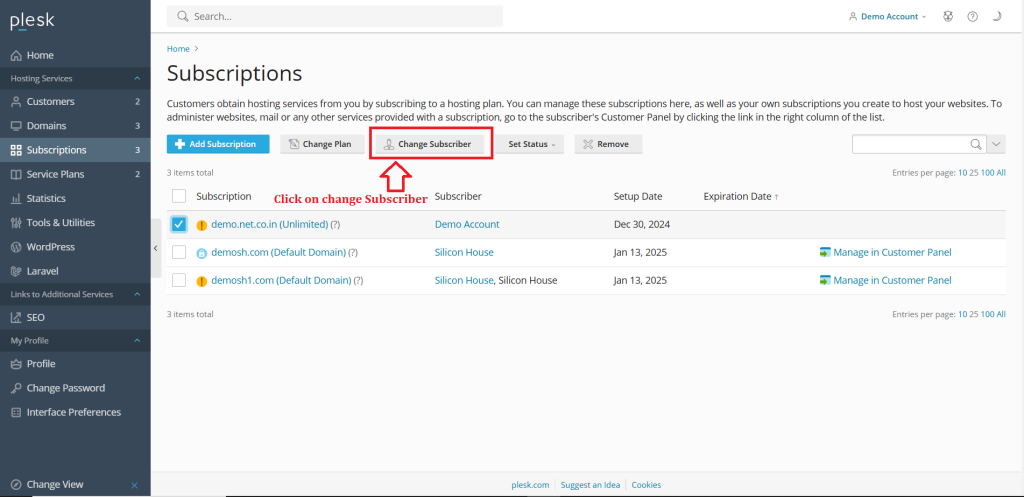Click the Tools & Utilities sliders icon

pos(16,223)
